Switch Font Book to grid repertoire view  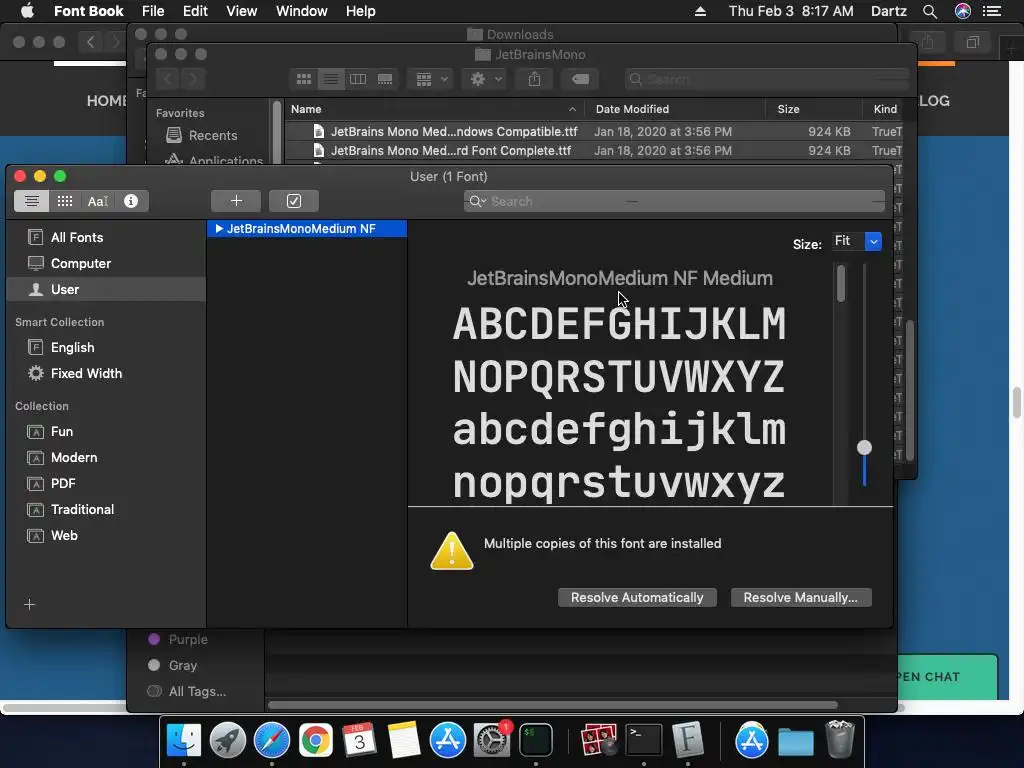tap(65, 201)
